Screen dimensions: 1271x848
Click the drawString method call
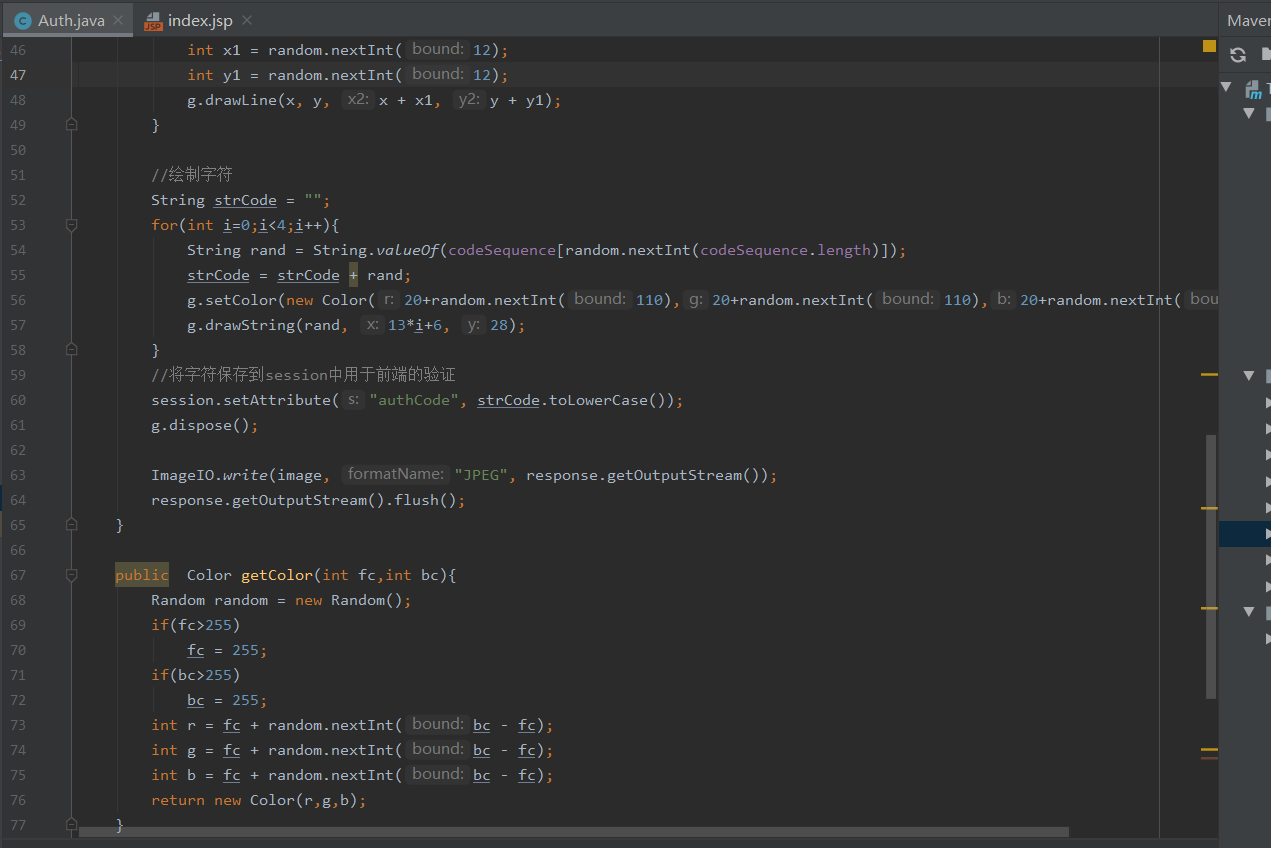(250, 325)
